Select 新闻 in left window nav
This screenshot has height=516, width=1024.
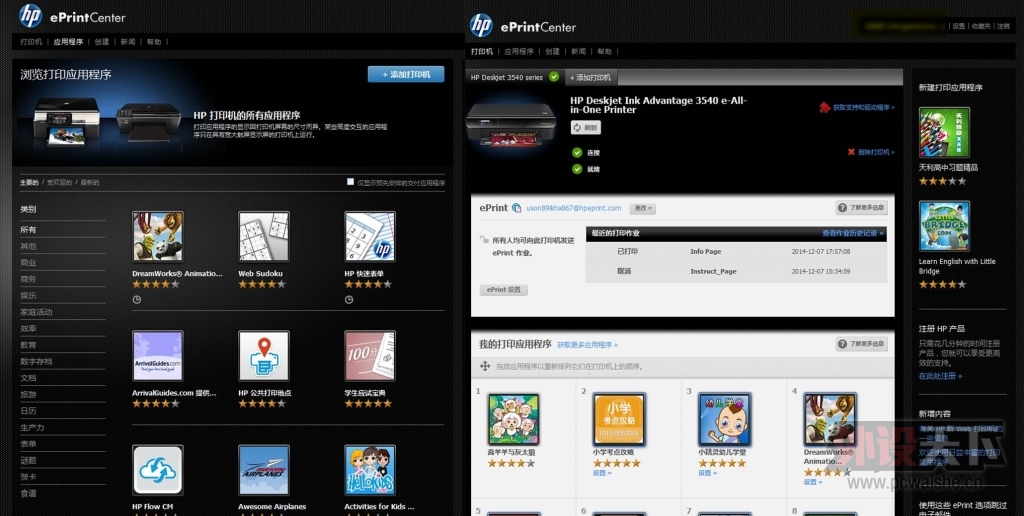(128, 41)
